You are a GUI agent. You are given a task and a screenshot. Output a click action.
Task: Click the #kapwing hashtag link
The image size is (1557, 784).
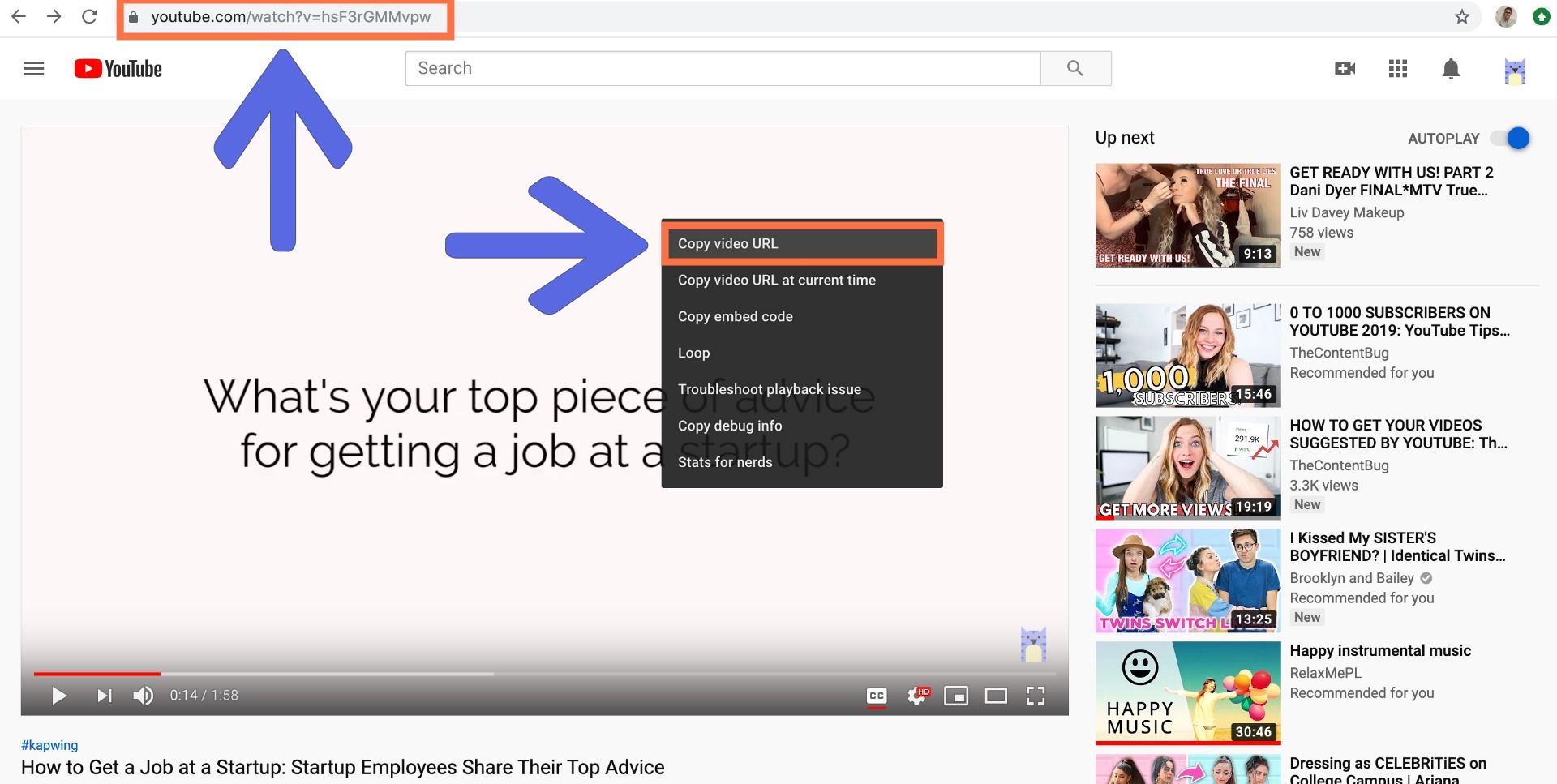pyautogui.click(x=49, y=745)
